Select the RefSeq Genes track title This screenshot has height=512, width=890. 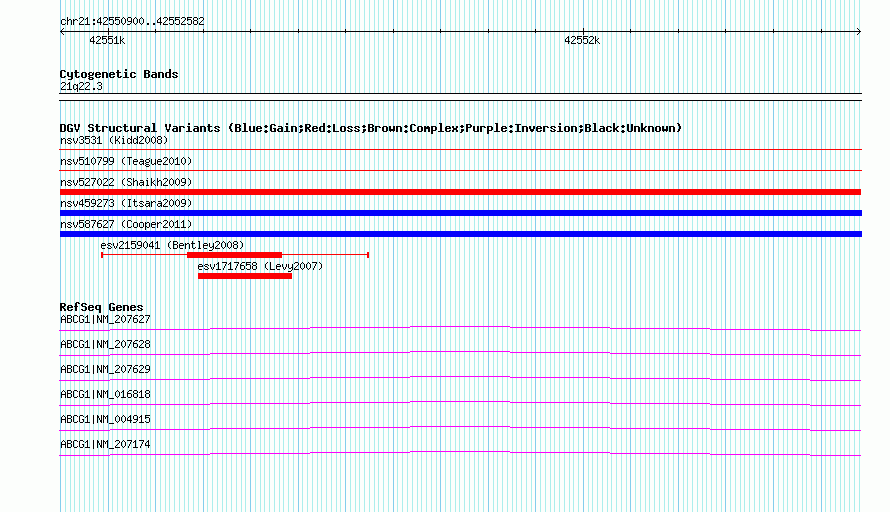click(x=101, y=307)
